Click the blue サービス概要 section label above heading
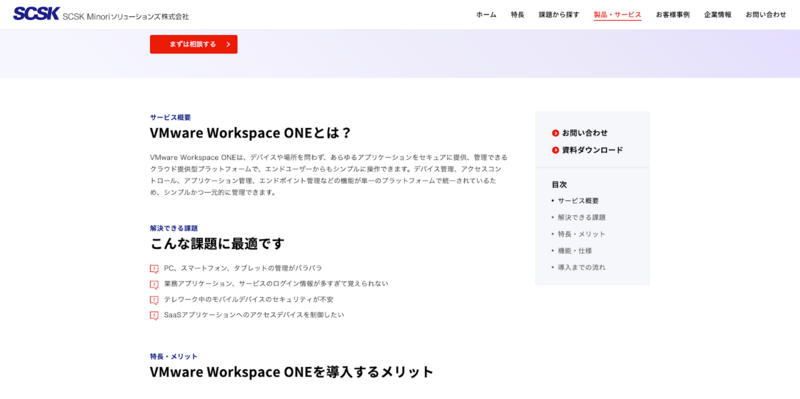This screenshot has width=800, height=399. pos(170,117)
